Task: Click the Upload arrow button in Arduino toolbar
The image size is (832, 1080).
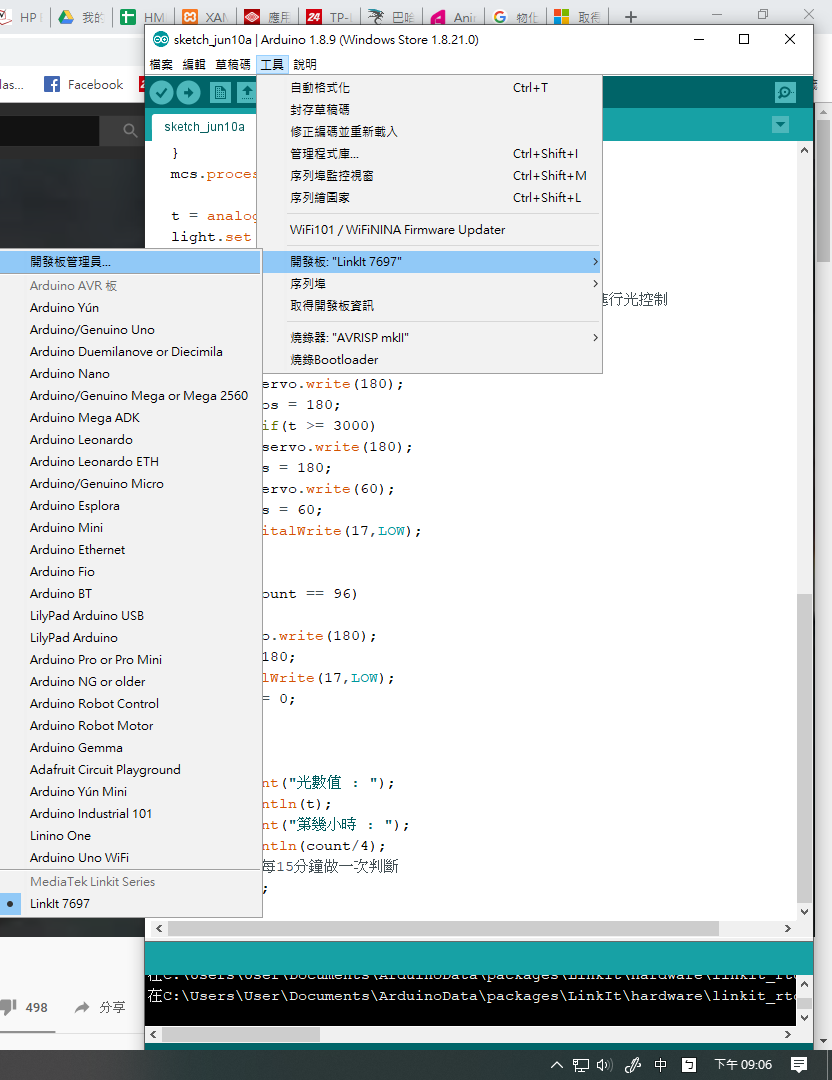Action: [189, 92]
